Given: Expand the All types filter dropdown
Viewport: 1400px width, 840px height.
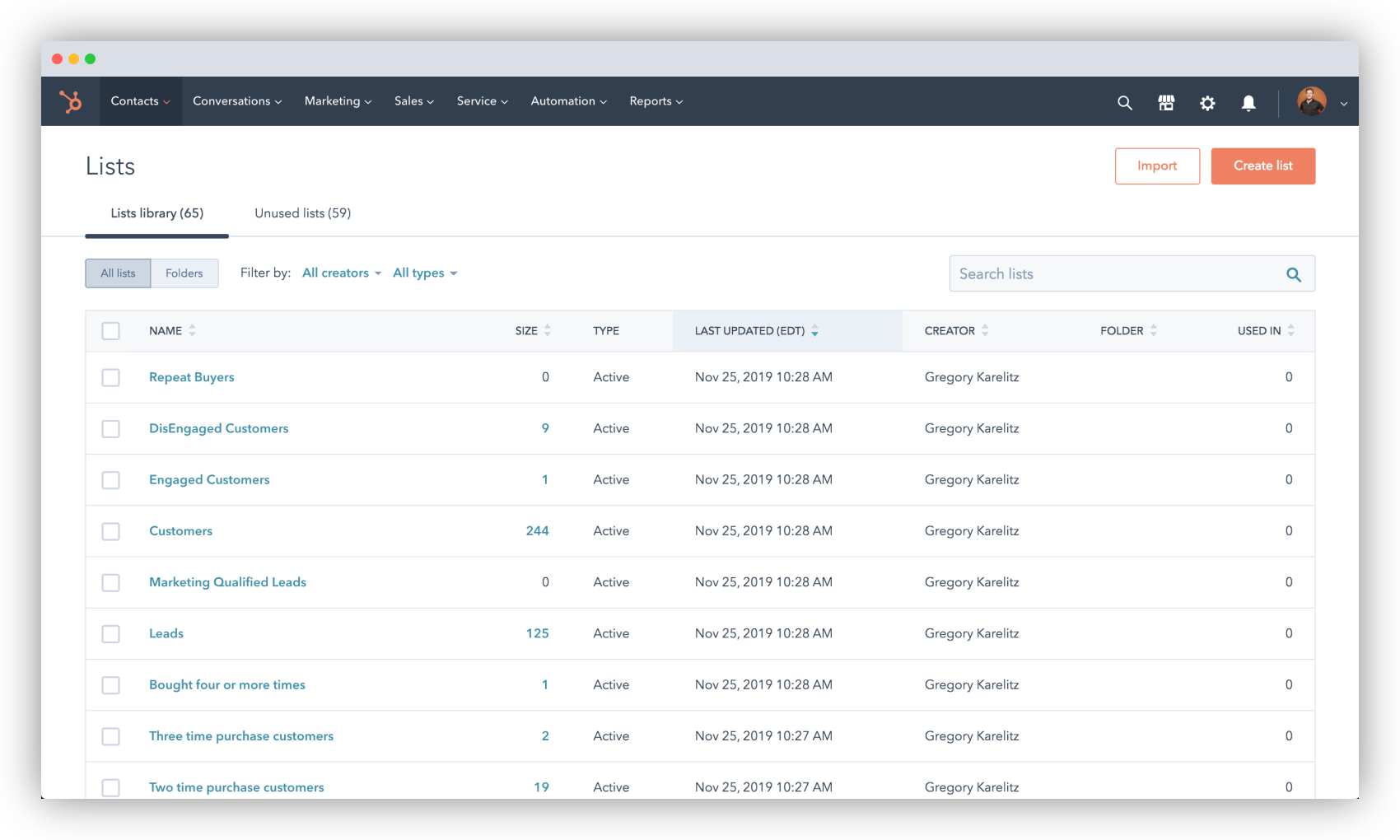Looking at the screenshot, I should [425, 273].
